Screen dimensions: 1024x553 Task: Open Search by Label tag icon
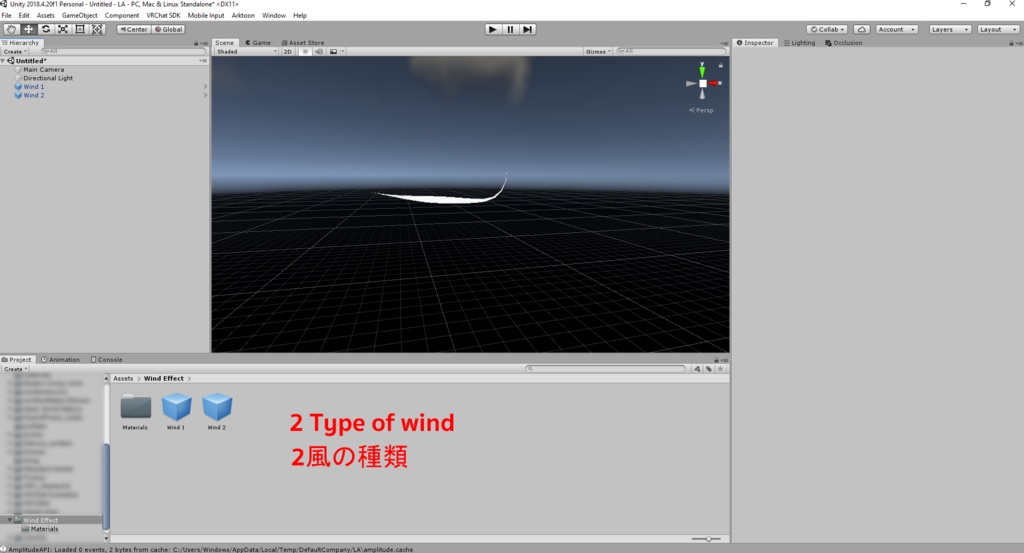(x=709, y=369)
